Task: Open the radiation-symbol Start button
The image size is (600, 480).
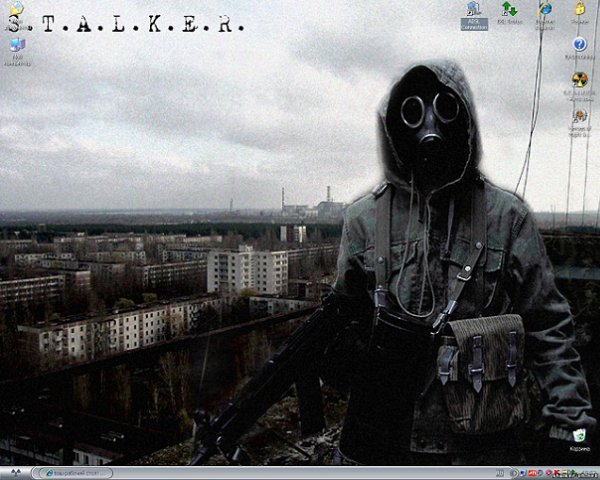Action: pos(15,473)
